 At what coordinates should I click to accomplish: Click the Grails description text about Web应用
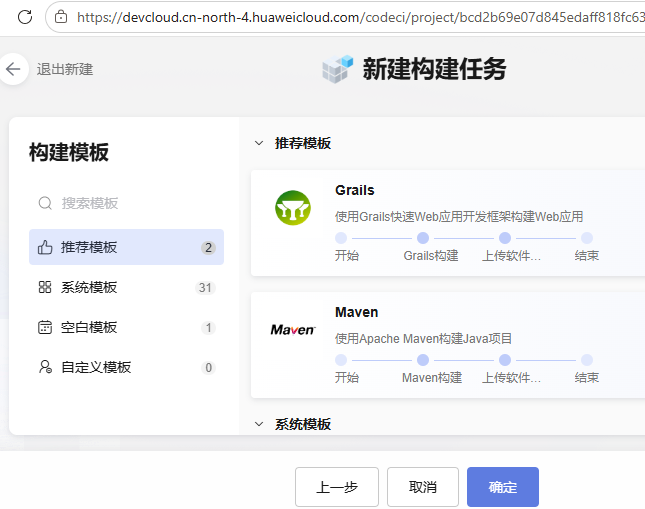coord(459,216)
